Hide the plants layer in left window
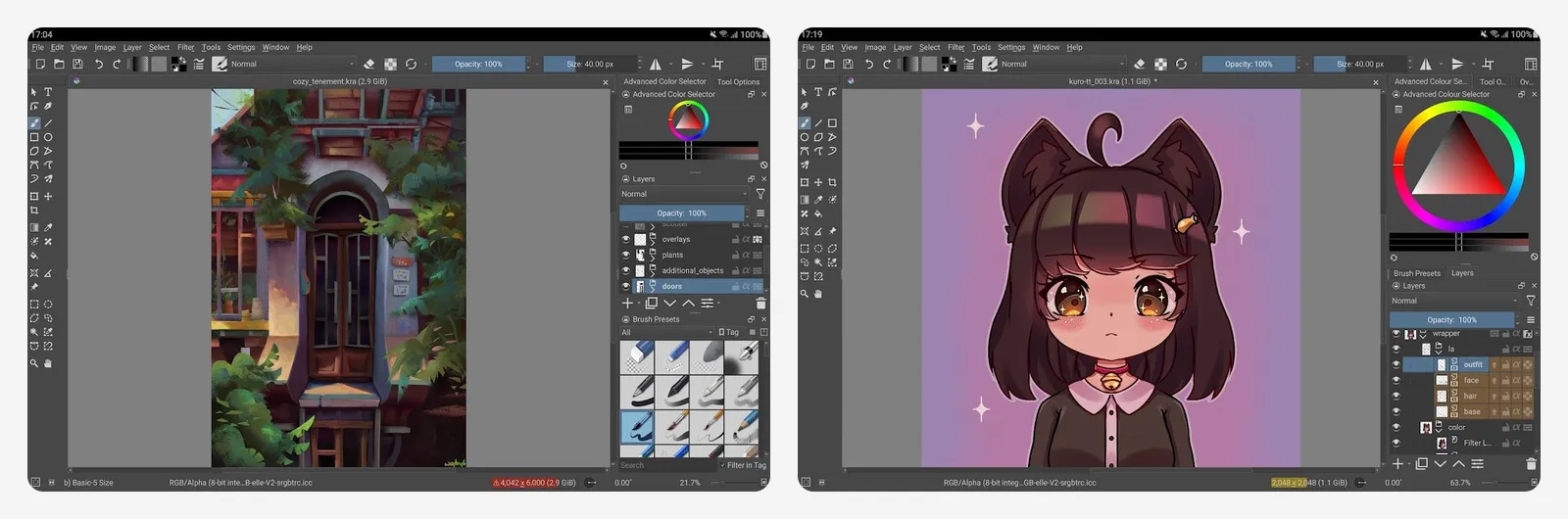Screen dimensions: 1568x519 (x=626, y=255)
